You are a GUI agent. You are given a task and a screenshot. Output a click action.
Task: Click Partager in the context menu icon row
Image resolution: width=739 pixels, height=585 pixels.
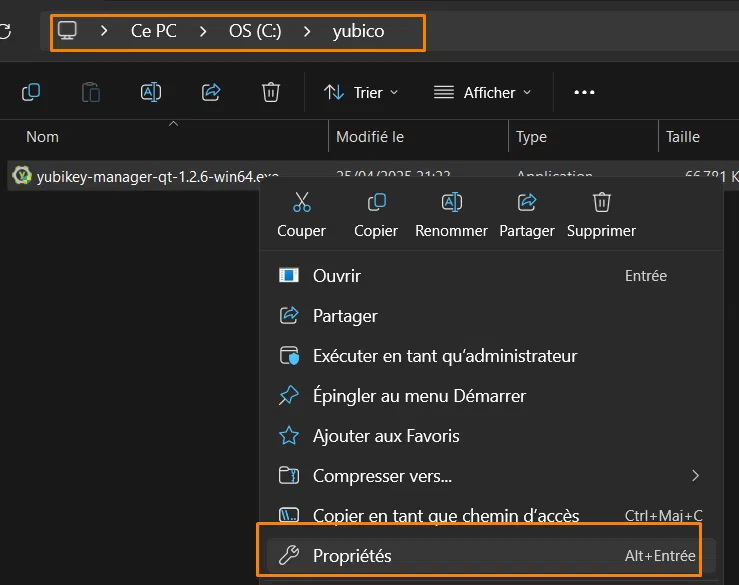pyautogui.click(x=527, y=215)
